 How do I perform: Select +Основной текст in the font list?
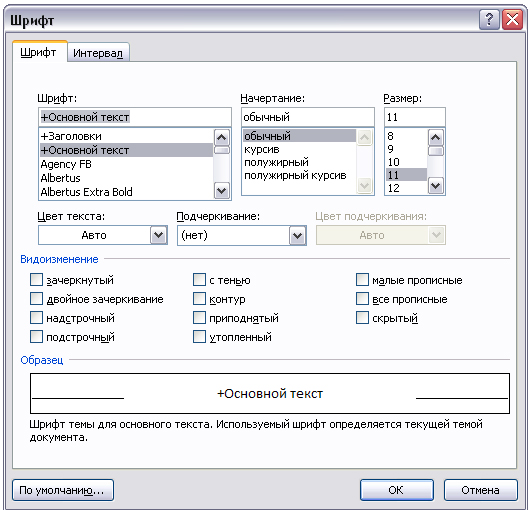click(x=126, y=150)
